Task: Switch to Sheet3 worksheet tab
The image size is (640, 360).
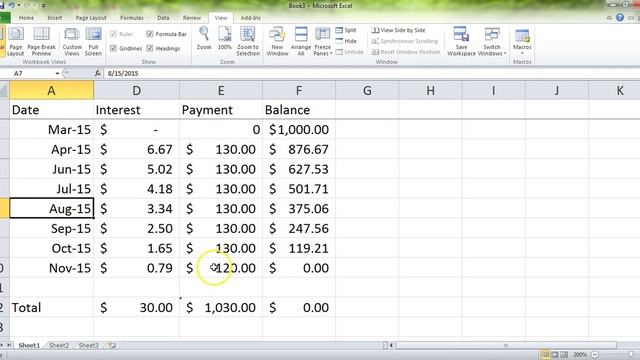Action: pos(88,345)
